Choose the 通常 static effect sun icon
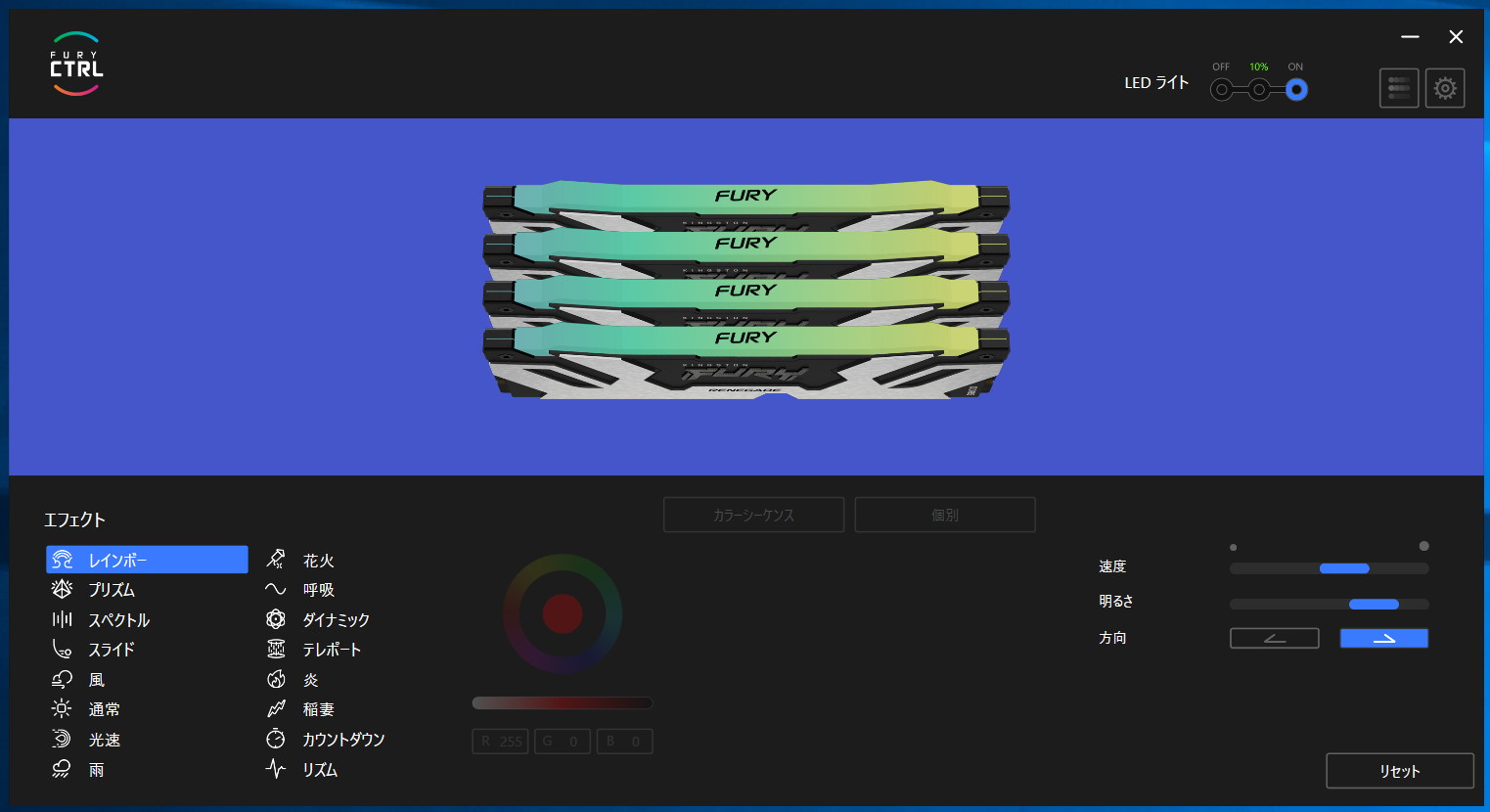This screenshot has width=1490, height=812. (x=63, y=709)
